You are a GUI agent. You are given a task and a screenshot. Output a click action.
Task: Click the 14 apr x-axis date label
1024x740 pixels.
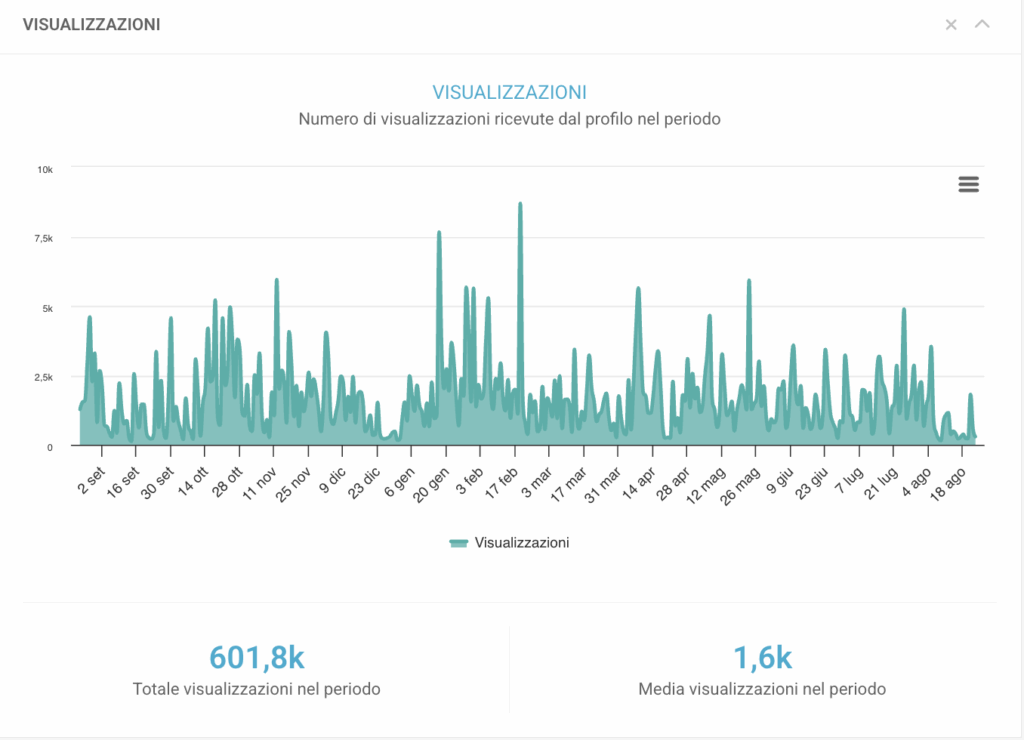[x=639, y=483]
